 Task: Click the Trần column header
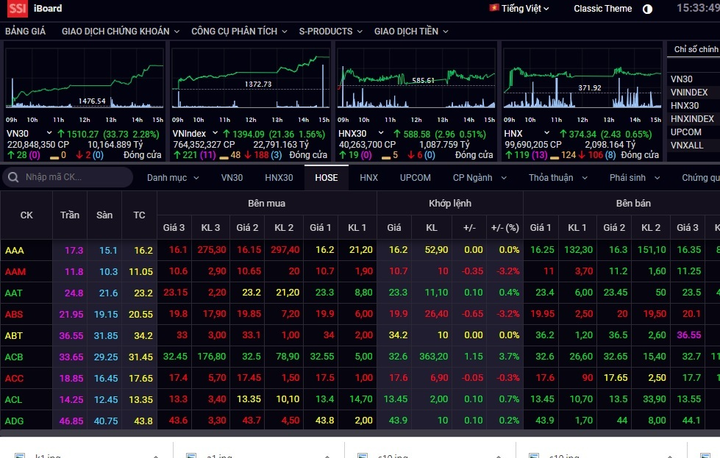click(x=70, y=215)
